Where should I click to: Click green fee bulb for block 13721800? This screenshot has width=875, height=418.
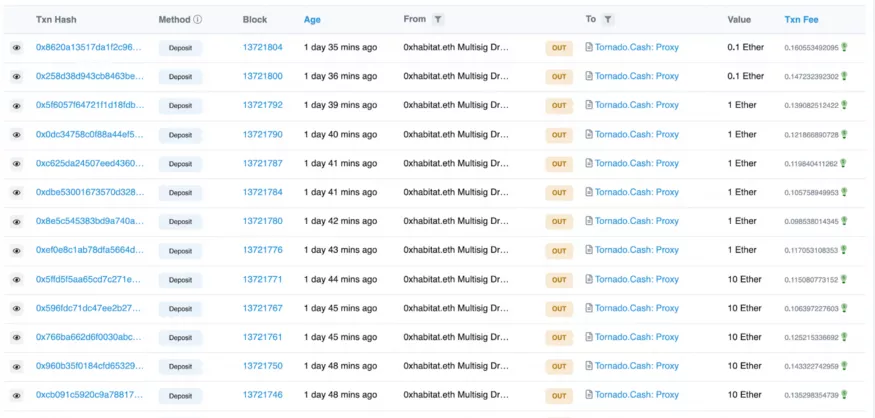844,76
